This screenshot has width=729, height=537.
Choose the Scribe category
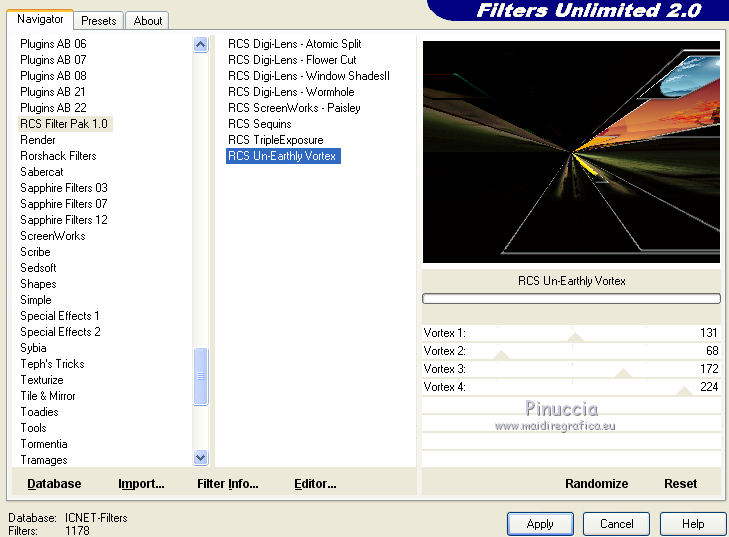(x=35, y=252)
